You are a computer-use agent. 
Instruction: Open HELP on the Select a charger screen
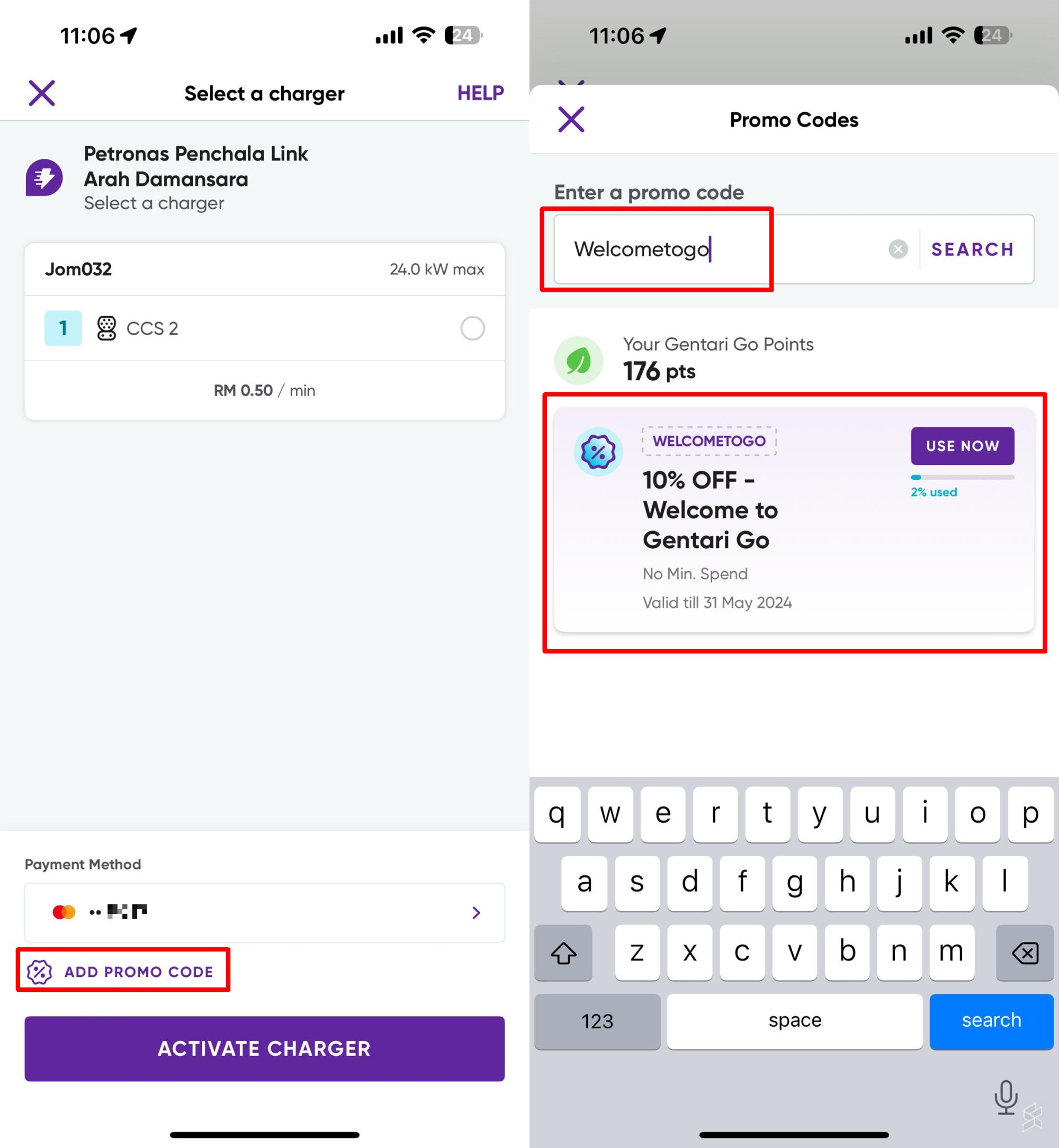pos(480,92)
